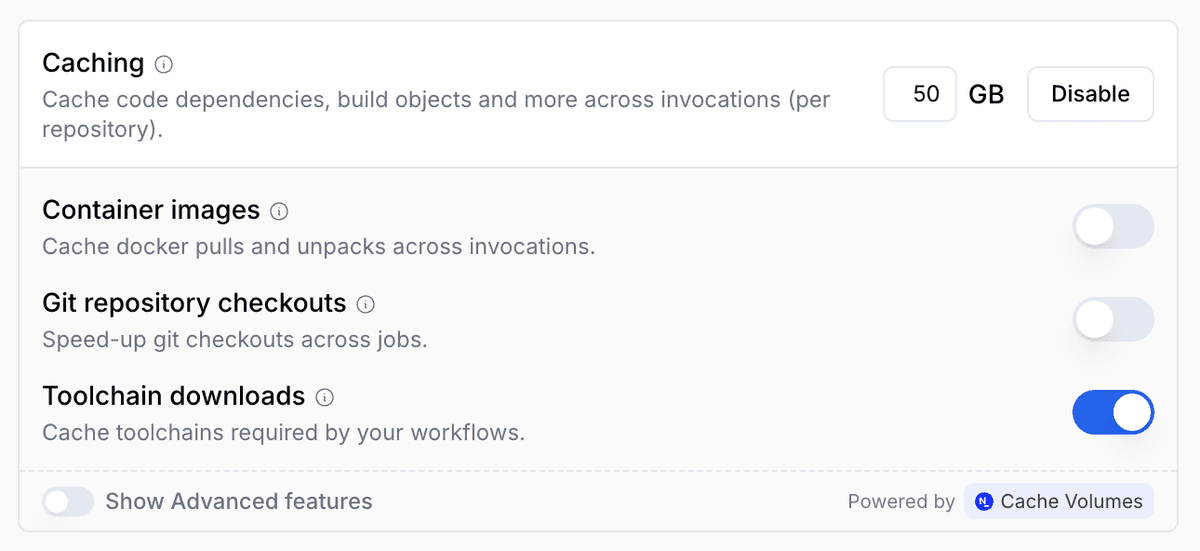Open the Container images info icon
1200x551 pixels.
click(280, 212)
